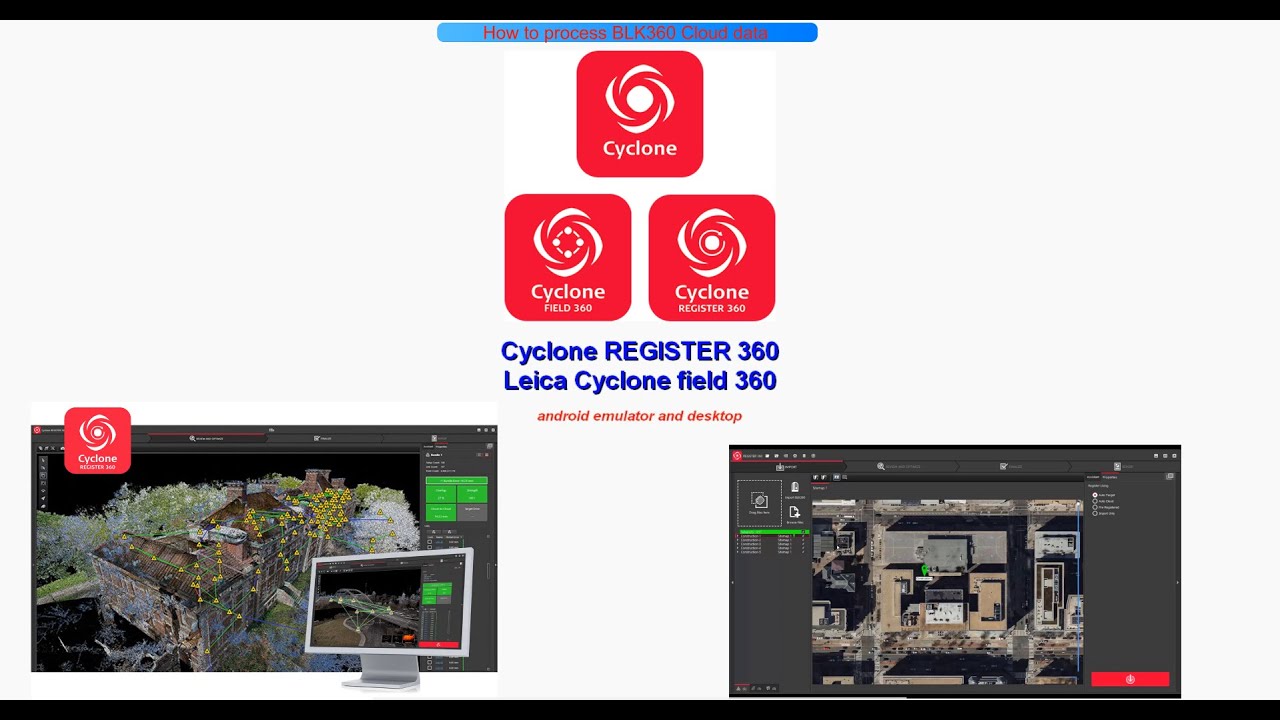Collapse the right panel arrow of the right window
The height and width of the screenshot is (720, 1280).
pyautogui.click(x=1177, y=582)
